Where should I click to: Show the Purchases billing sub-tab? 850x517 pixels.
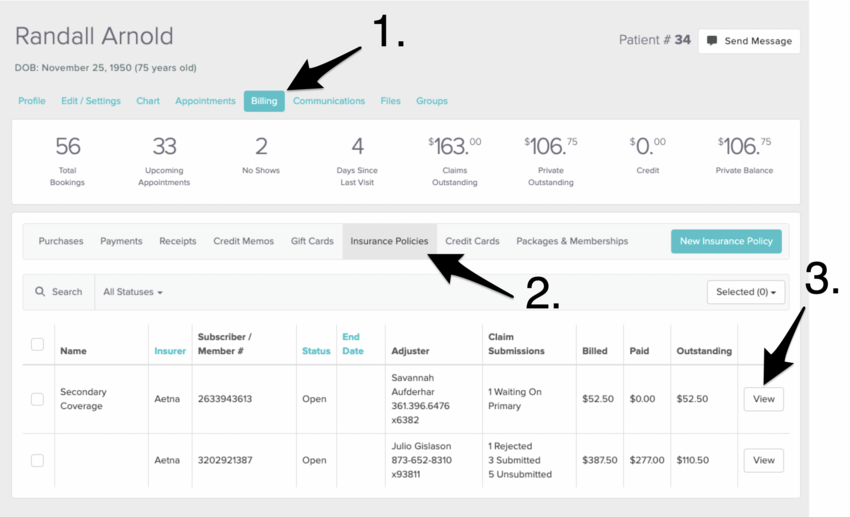[x=61, y=241]
